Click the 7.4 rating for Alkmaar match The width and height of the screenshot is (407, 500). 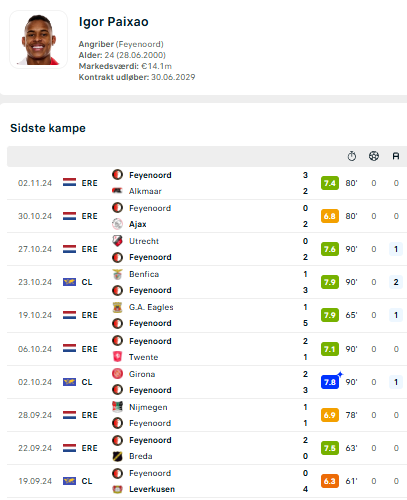click(330, 183)
